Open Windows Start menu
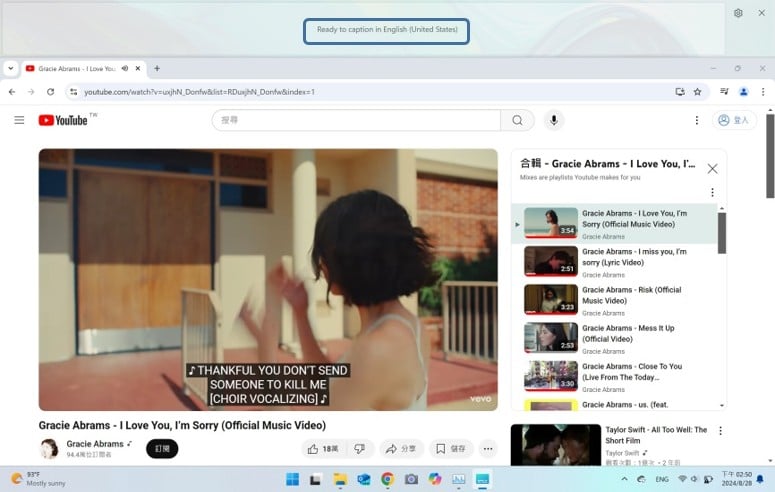The image size is (775, 492). pyautogui.click(x=292, y=479)
